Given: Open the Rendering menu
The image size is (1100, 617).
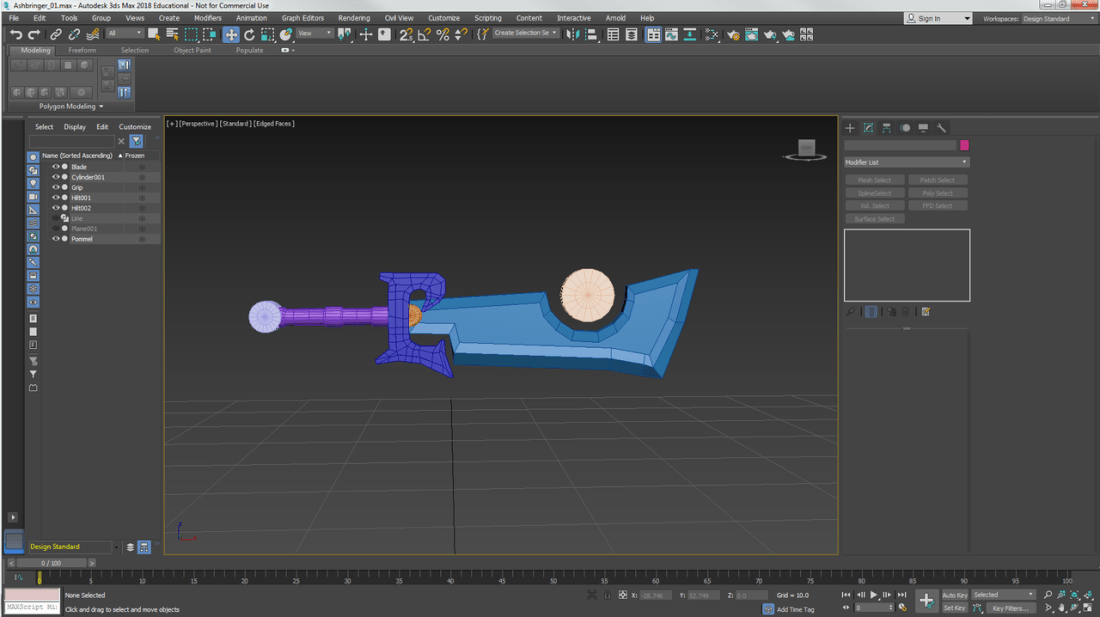Looking at the screenshot, I should click(x=353, y=18).
